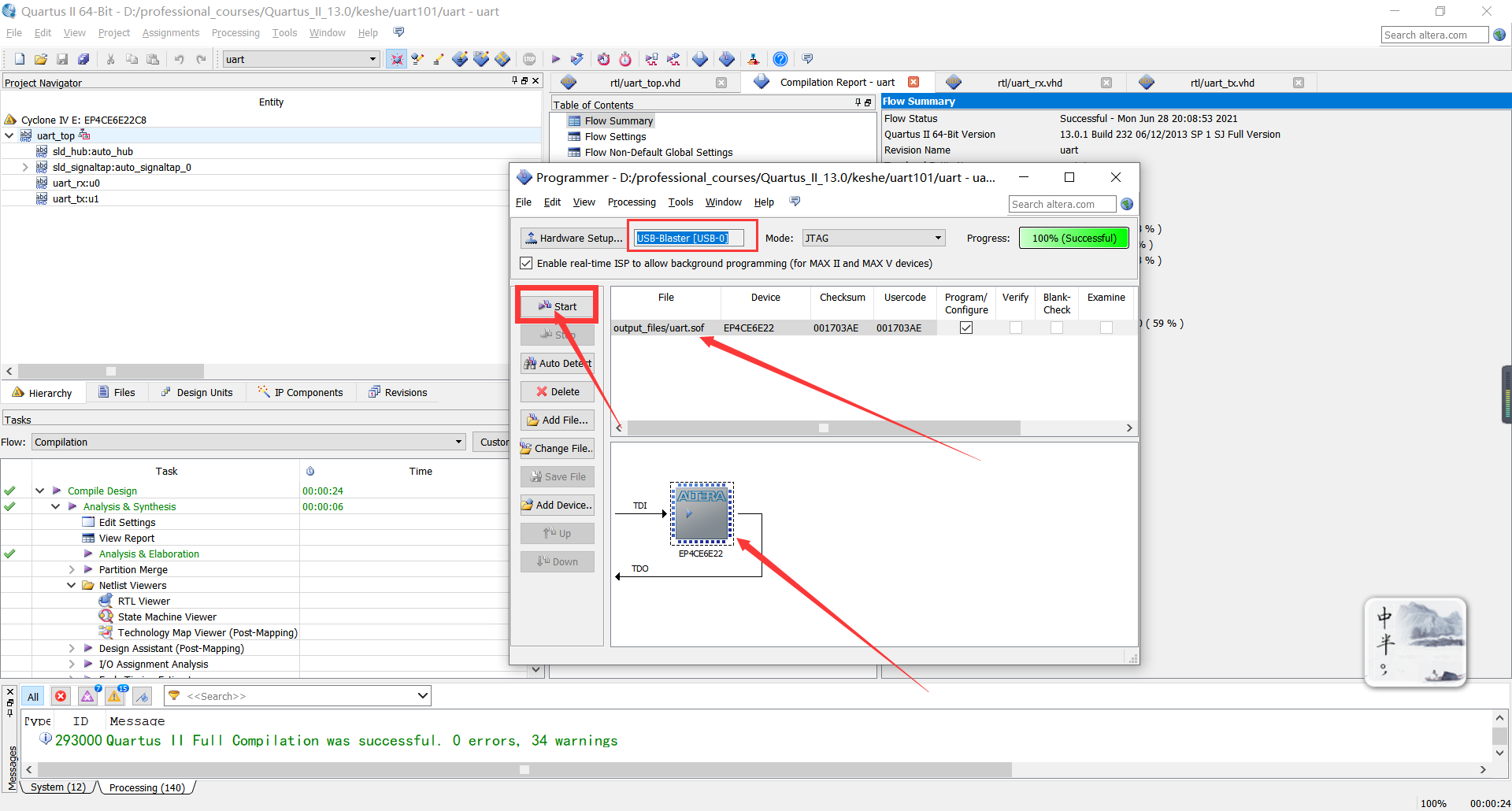Screen dimensions: 1512x811
Task: Collapse the uart_top hierarchy node
Action: click(9, 135)
